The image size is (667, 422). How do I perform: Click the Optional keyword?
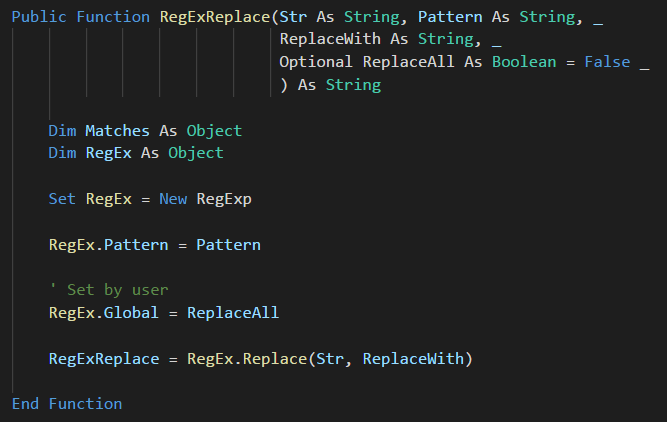(x=316, y=63)
